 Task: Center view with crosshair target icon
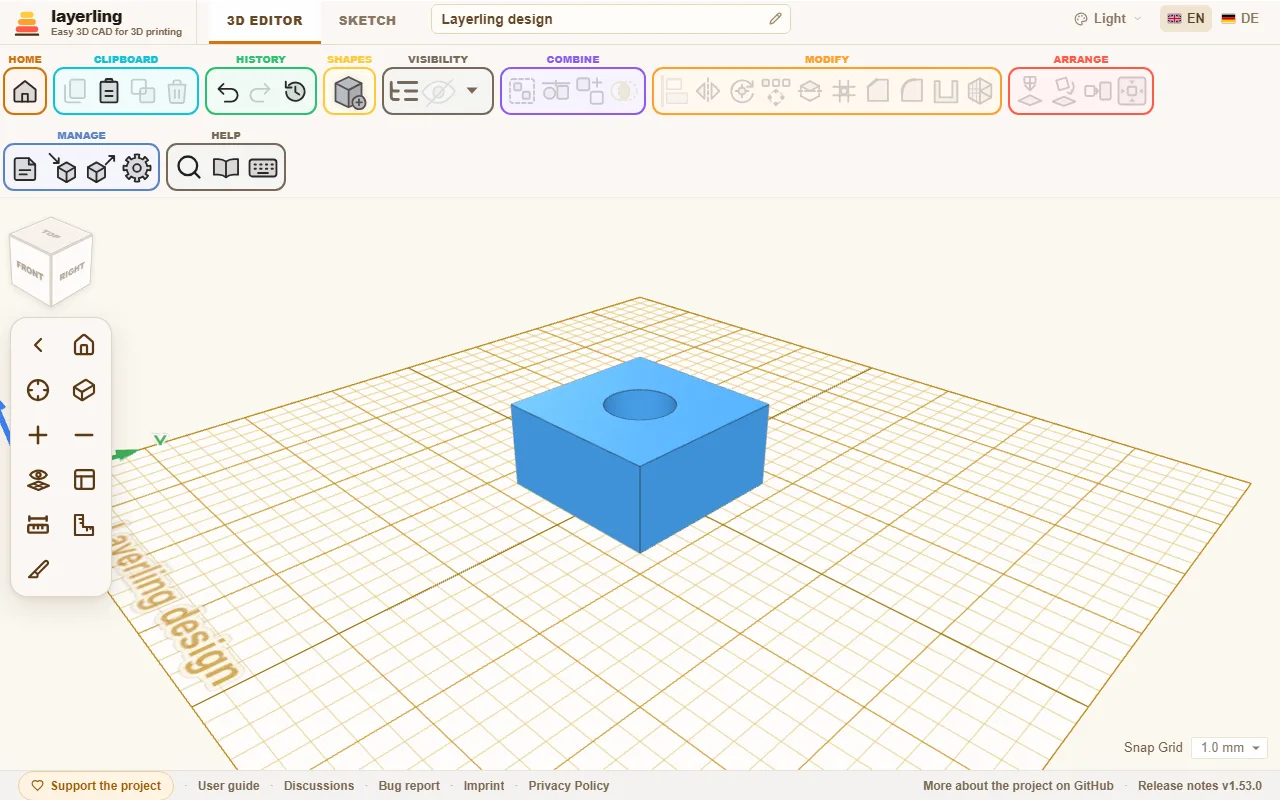(38, 390)
